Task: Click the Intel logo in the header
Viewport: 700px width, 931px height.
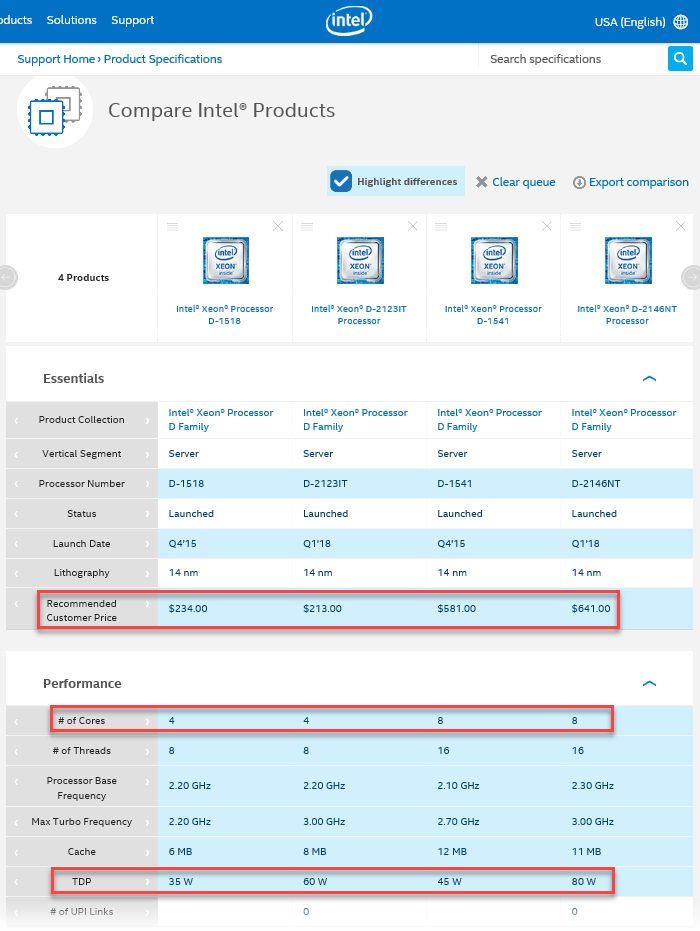Action: pos(349,21)
